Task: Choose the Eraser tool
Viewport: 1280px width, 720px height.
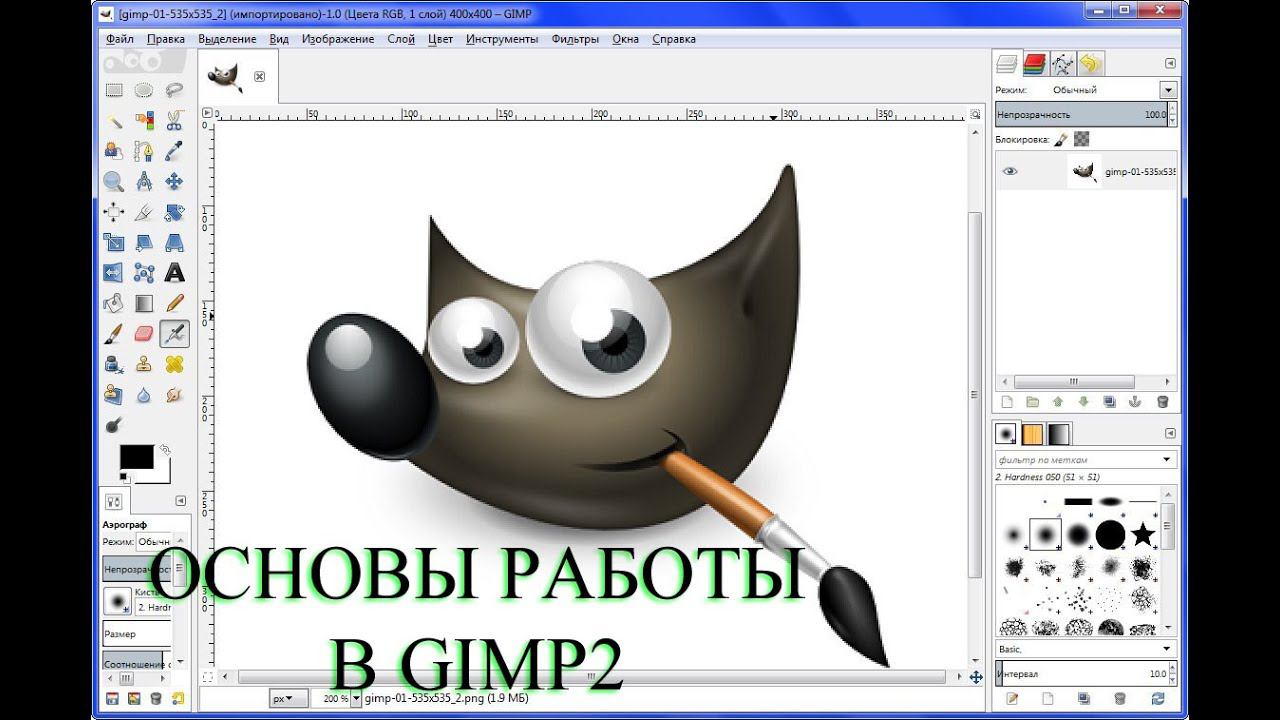Action: pyautogui.click(x=144, y=332)
